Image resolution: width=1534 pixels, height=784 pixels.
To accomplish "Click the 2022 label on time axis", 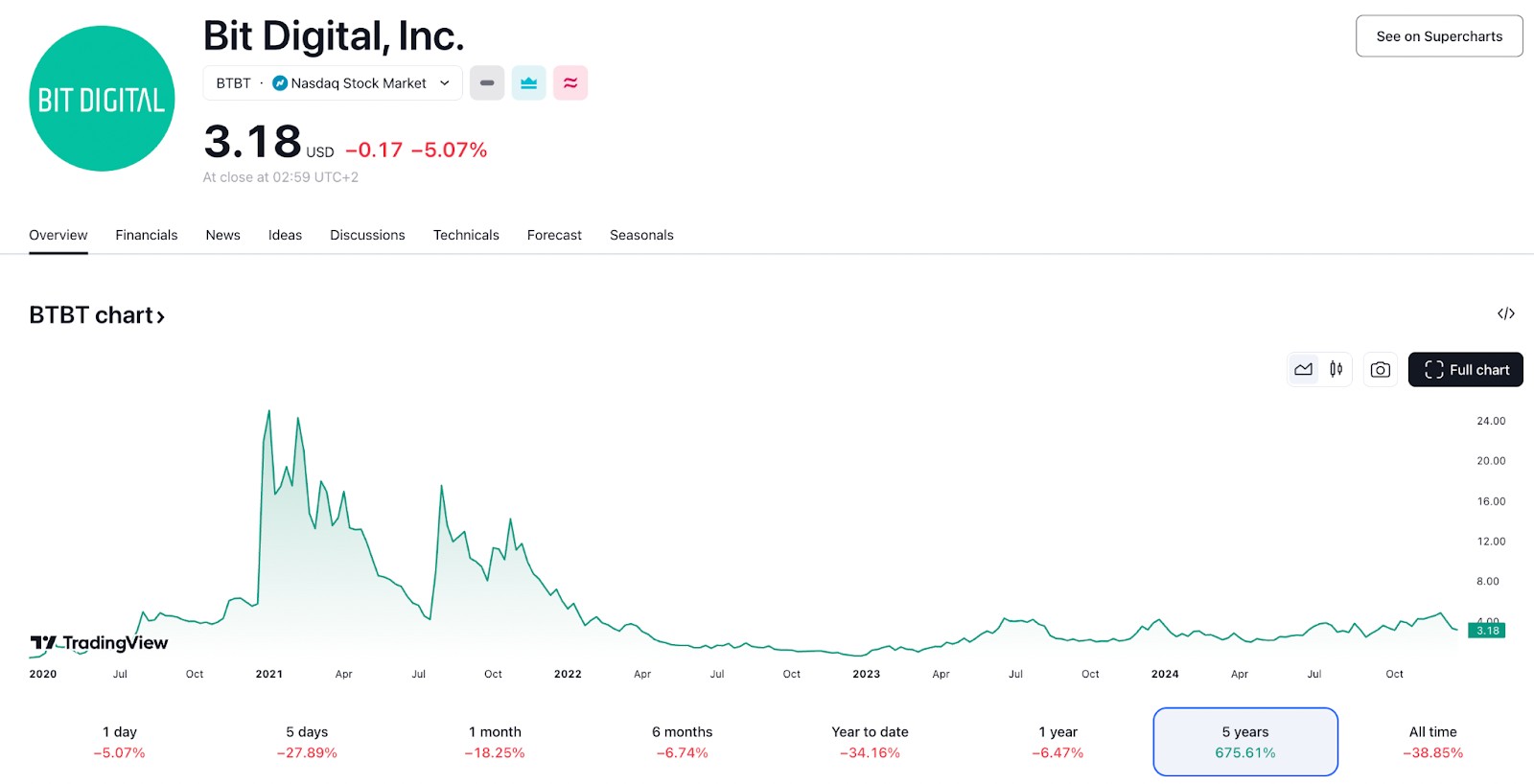I will click(x=568, y=674).
